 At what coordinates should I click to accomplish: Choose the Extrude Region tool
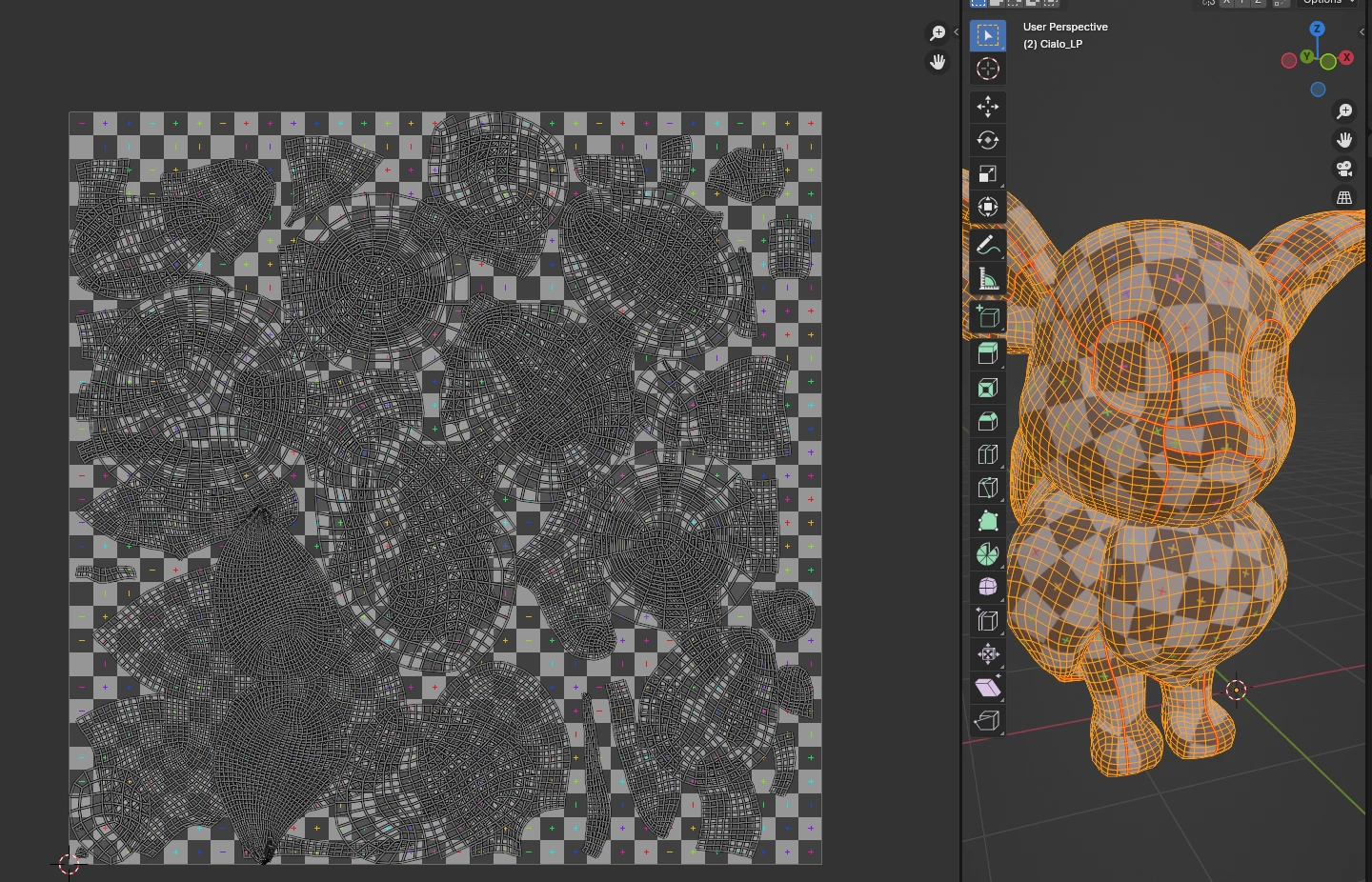(988, 354)
